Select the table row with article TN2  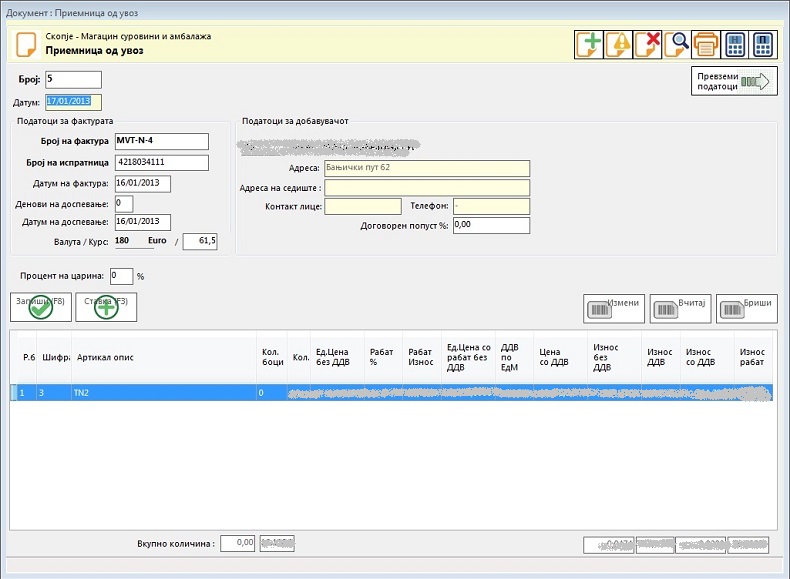(x=391, y=393)
